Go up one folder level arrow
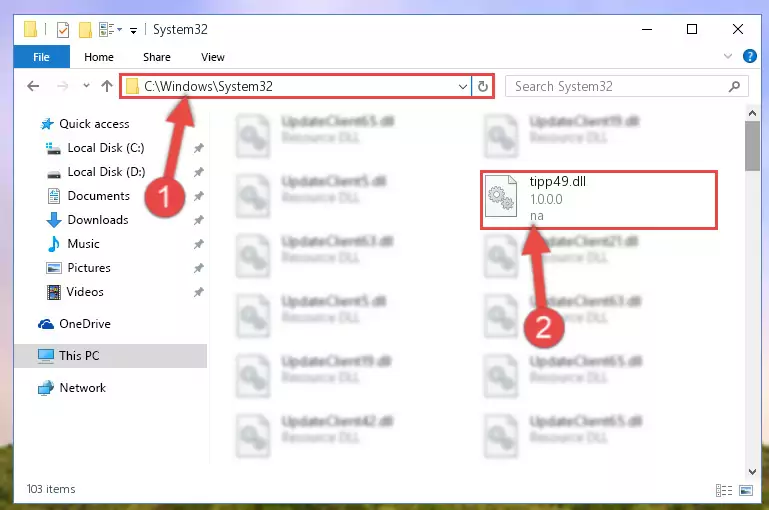This screenshot has height=510, width=769. (x=106, y=86)
